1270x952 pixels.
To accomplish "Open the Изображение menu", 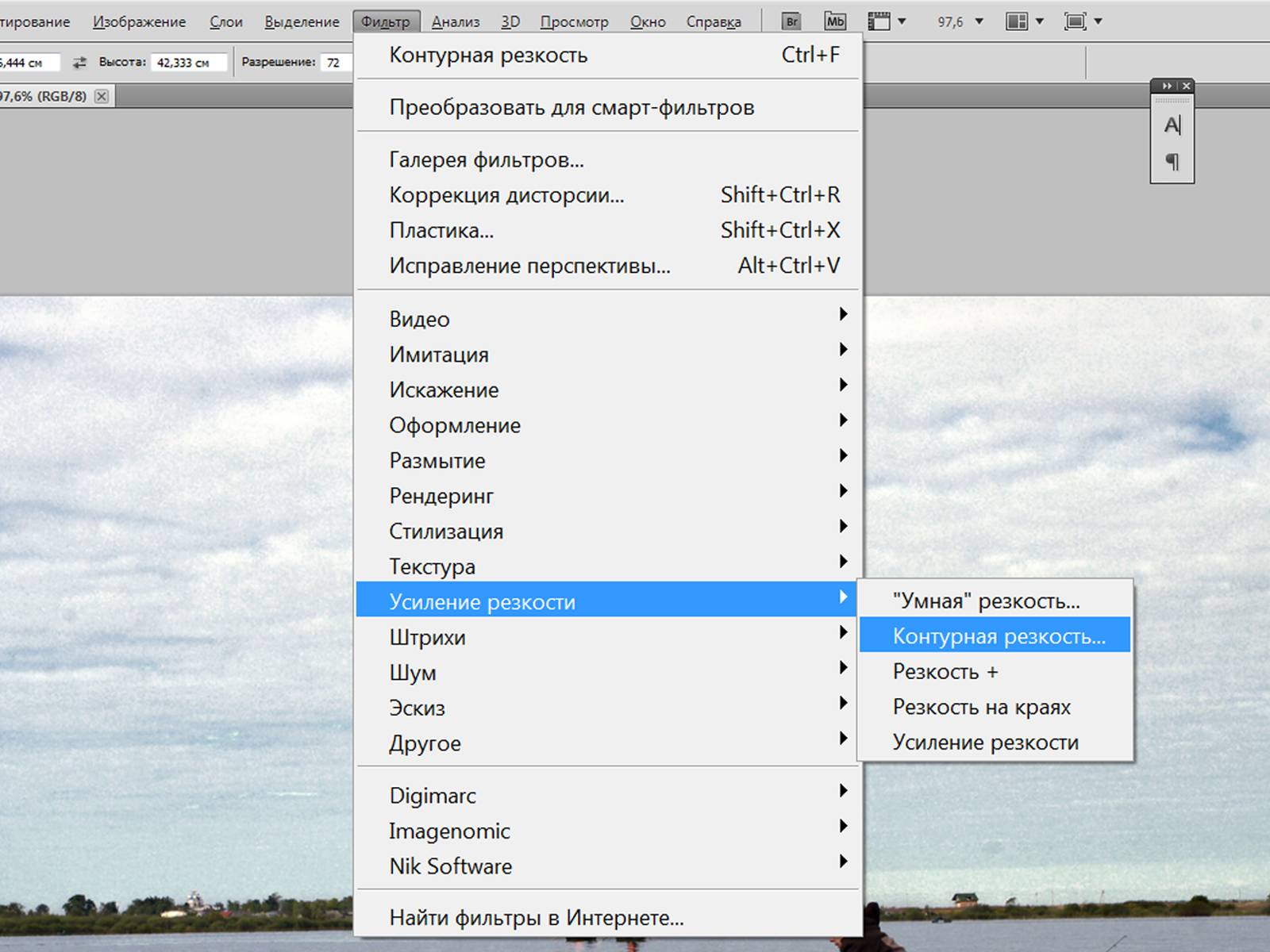I will [x=139, y=22].
